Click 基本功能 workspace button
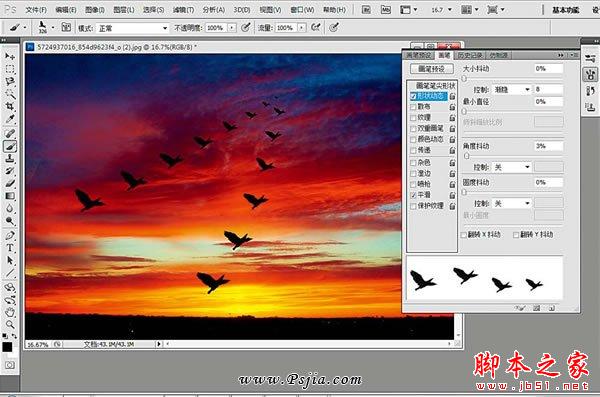 coord(566,10)
